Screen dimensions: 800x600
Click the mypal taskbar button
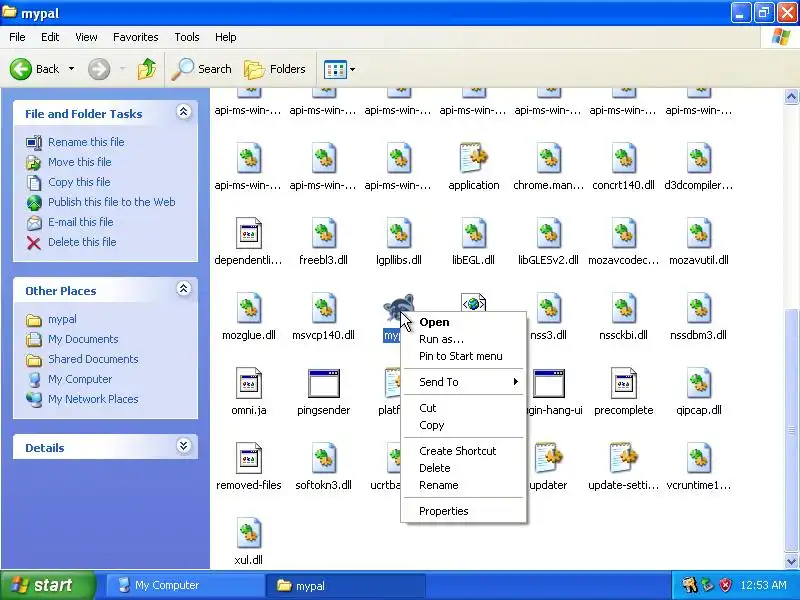point(346,585)
